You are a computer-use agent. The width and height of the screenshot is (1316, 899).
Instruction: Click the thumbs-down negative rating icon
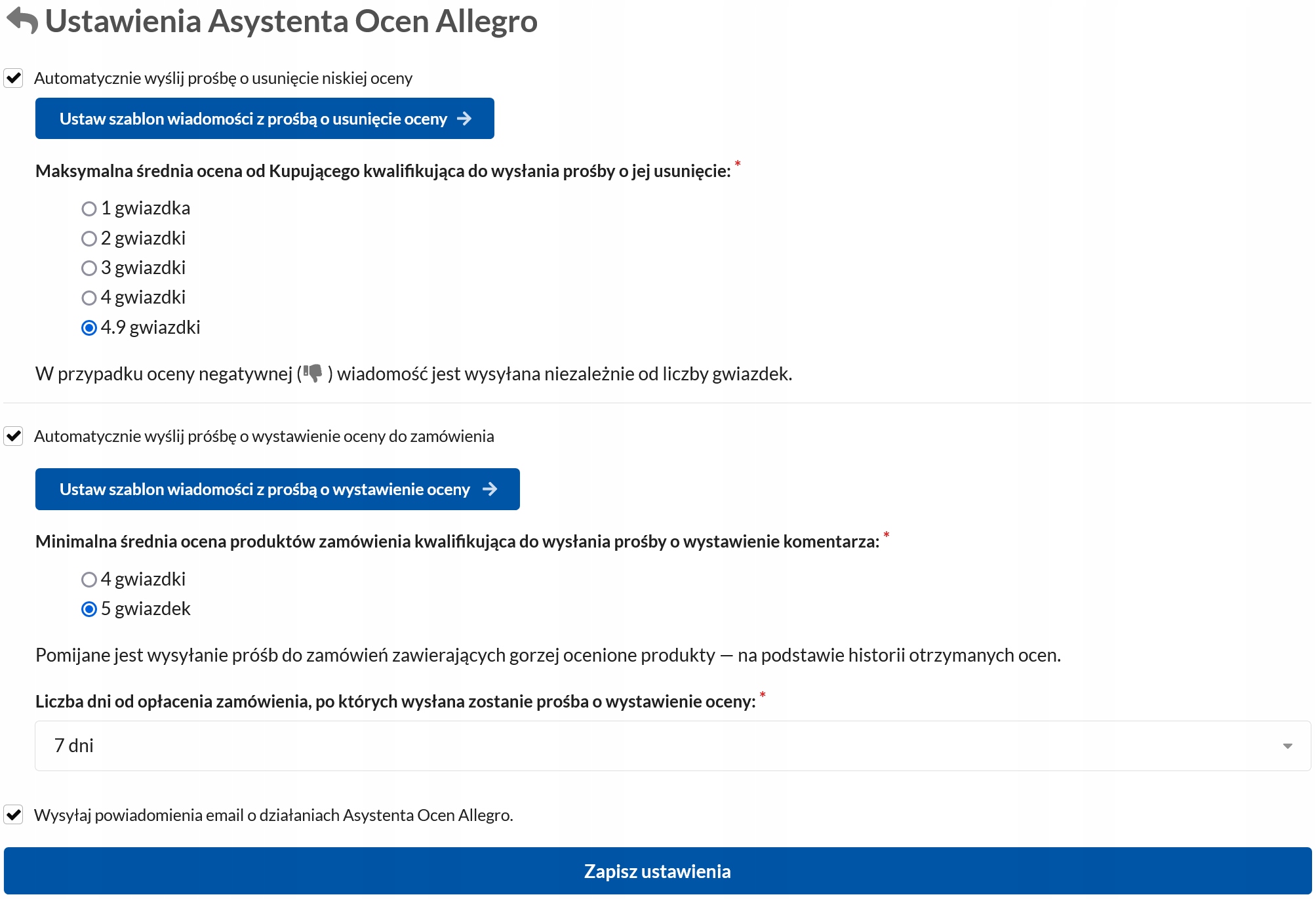coord(313,373)
